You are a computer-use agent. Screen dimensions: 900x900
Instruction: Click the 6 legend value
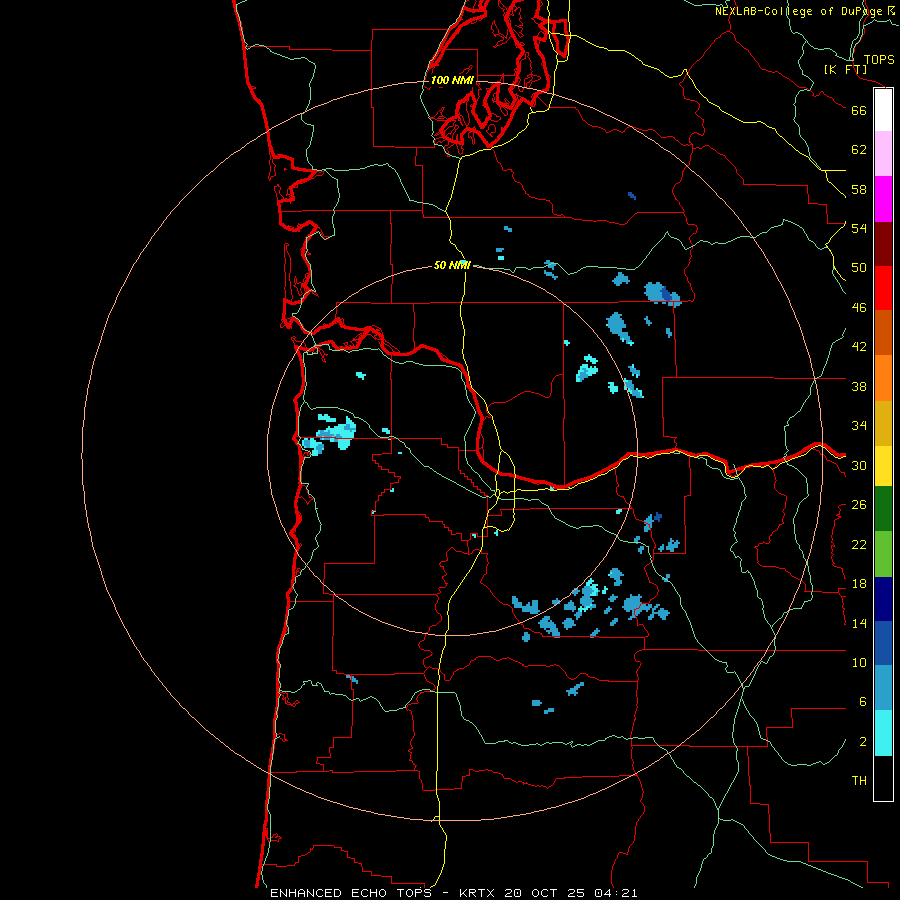coord(863,702)
